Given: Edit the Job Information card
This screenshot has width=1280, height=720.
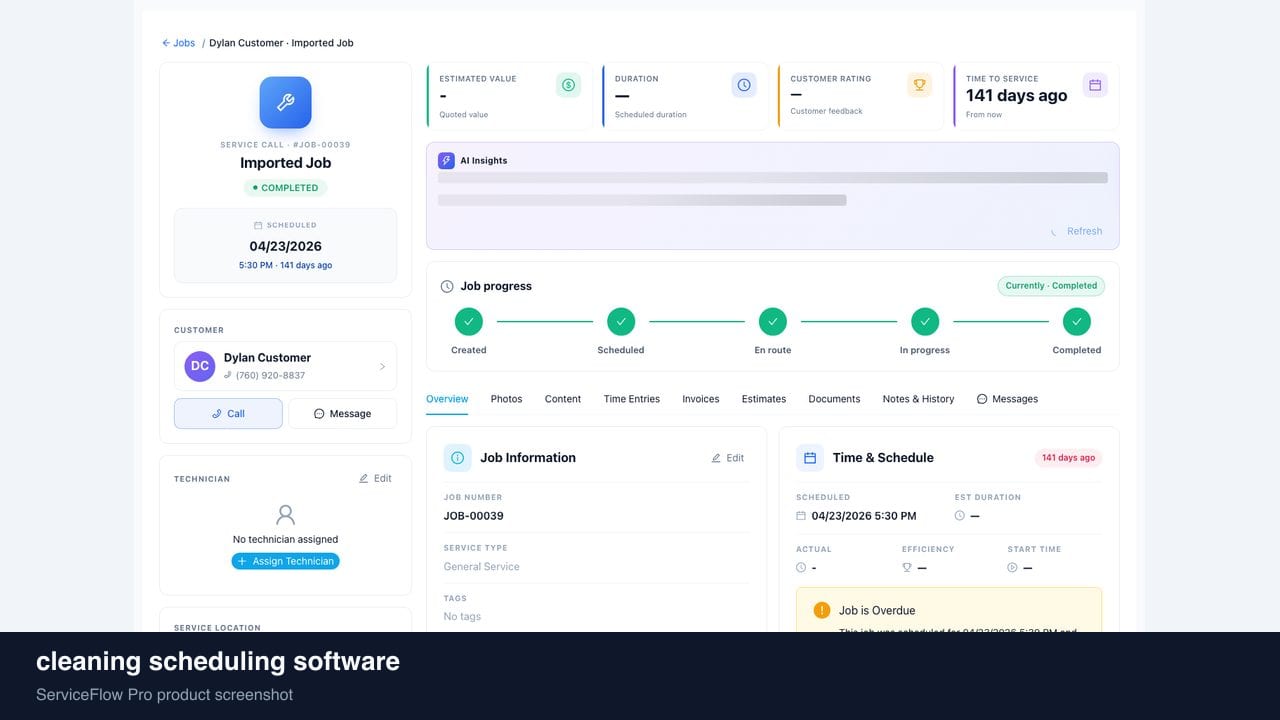Looking at the screenshot, I should 728,458.
